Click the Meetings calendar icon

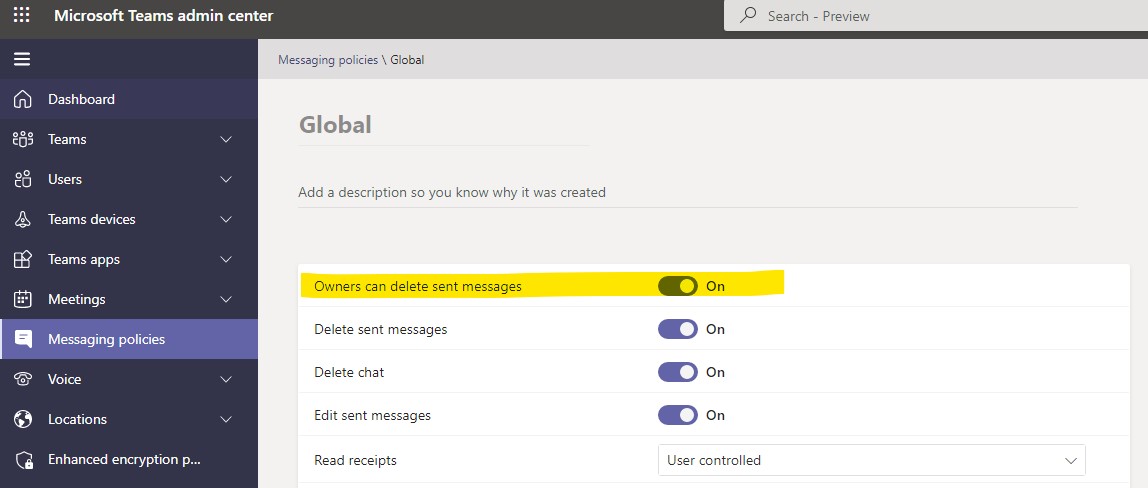click(23, 299)
